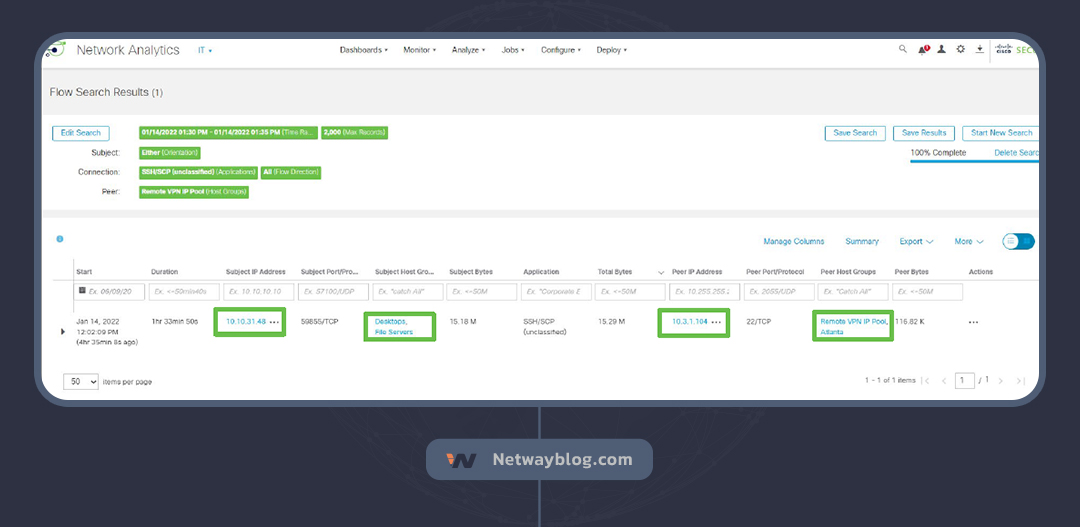This screenshot has width=1080, height=527.
Task: Open the Actions ellipsis for the flow row
Action: point(973,322)
